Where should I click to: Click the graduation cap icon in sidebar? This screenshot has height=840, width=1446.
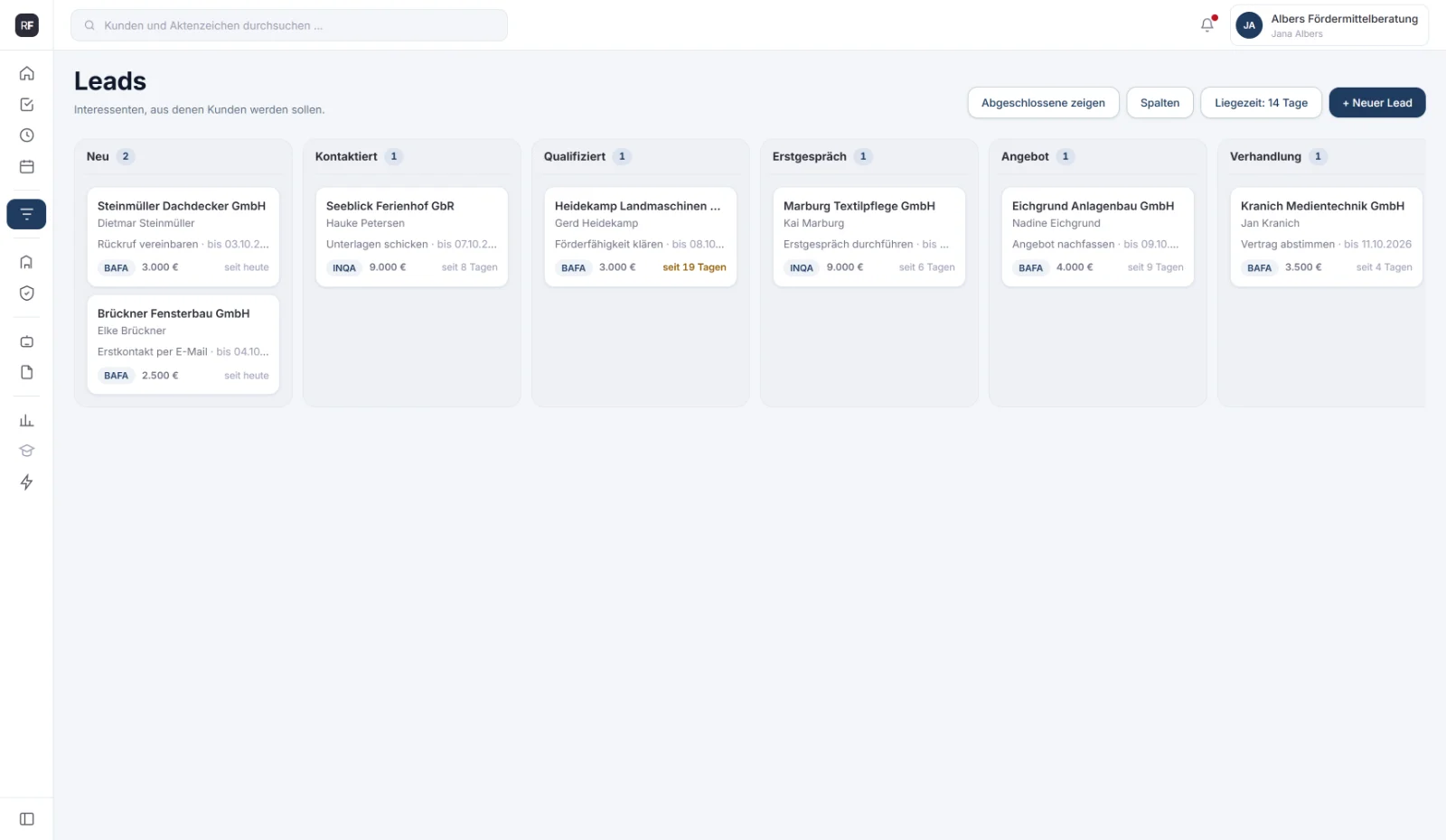pos(27,451)
